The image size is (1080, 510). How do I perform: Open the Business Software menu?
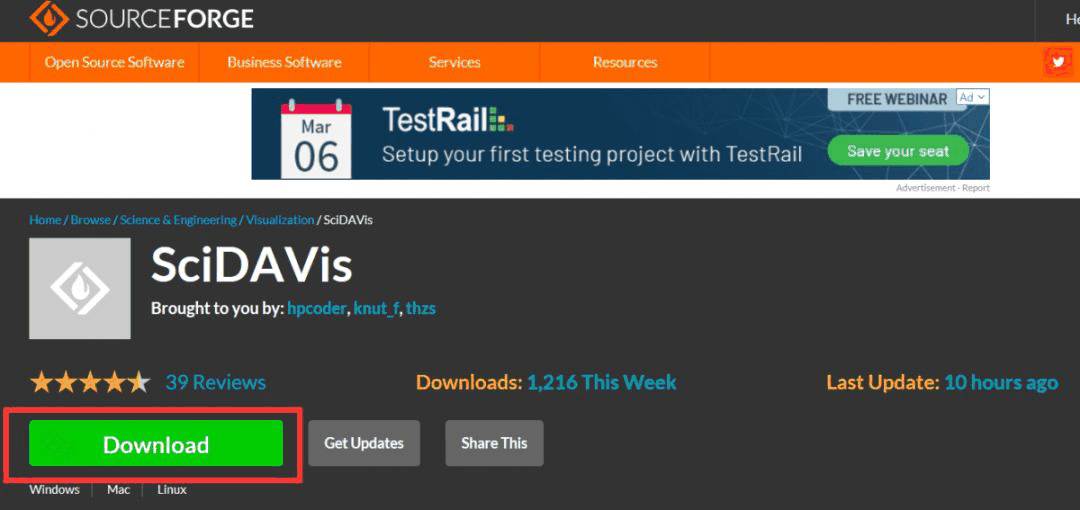[x=284, y=62]
